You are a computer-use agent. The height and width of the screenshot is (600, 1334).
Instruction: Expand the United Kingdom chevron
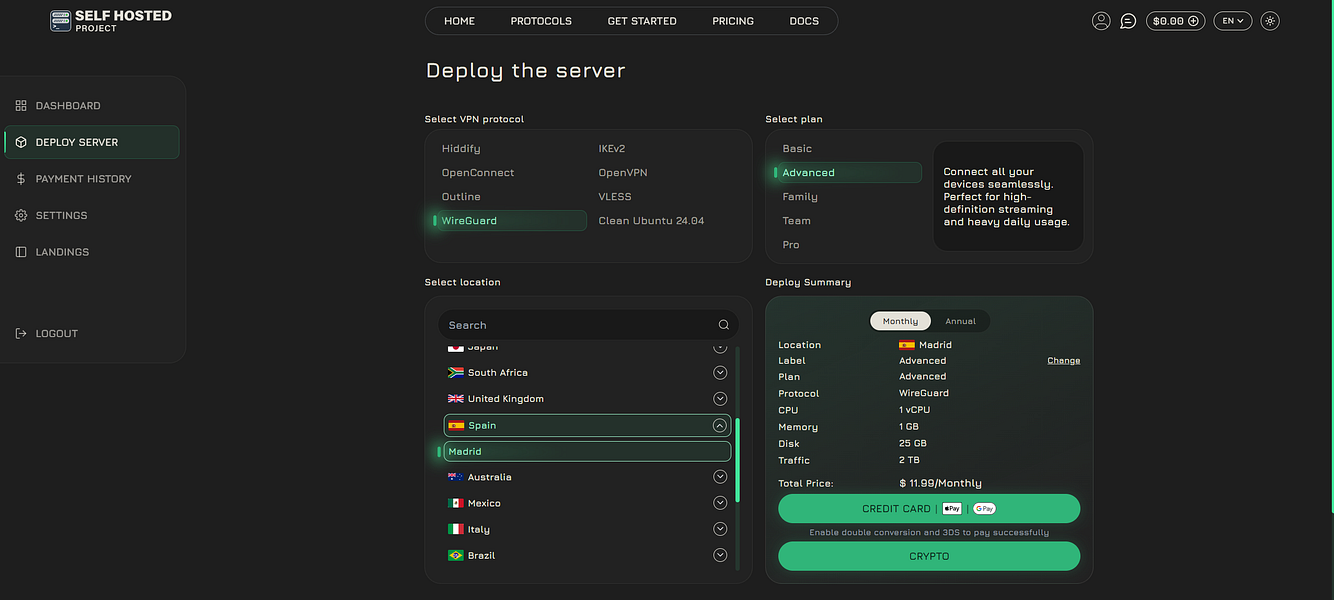coord(720,399)
